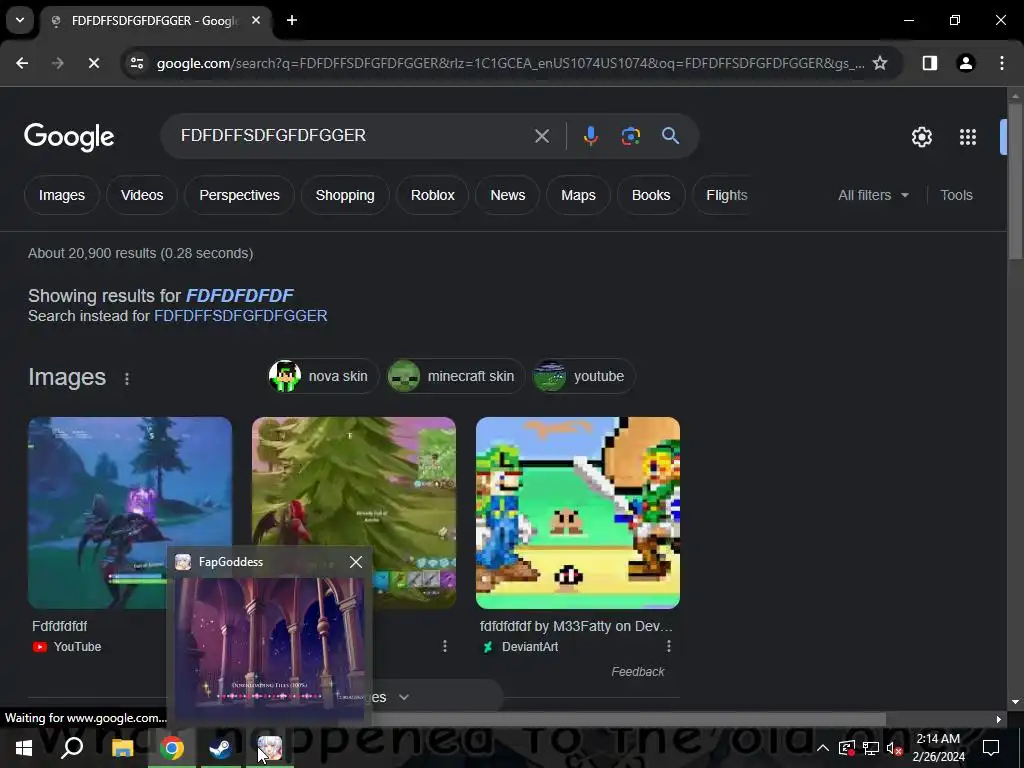The image size is (1024, 768).
Task: Open Images section three-dot options
Action: (127, 379)
